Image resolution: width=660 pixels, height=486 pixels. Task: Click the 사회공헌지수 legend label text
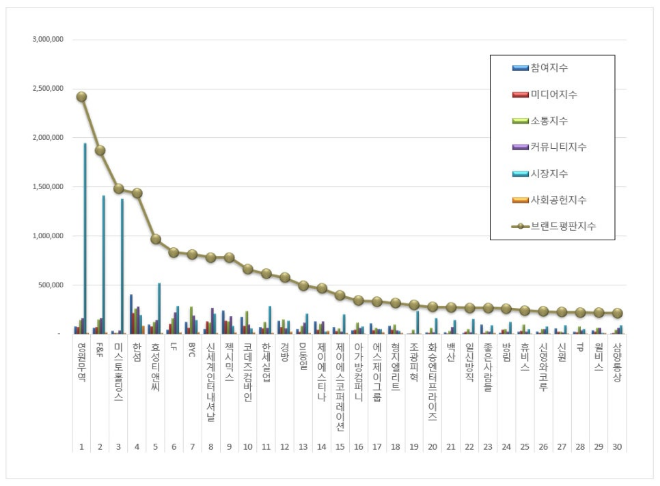pos(565,200)
